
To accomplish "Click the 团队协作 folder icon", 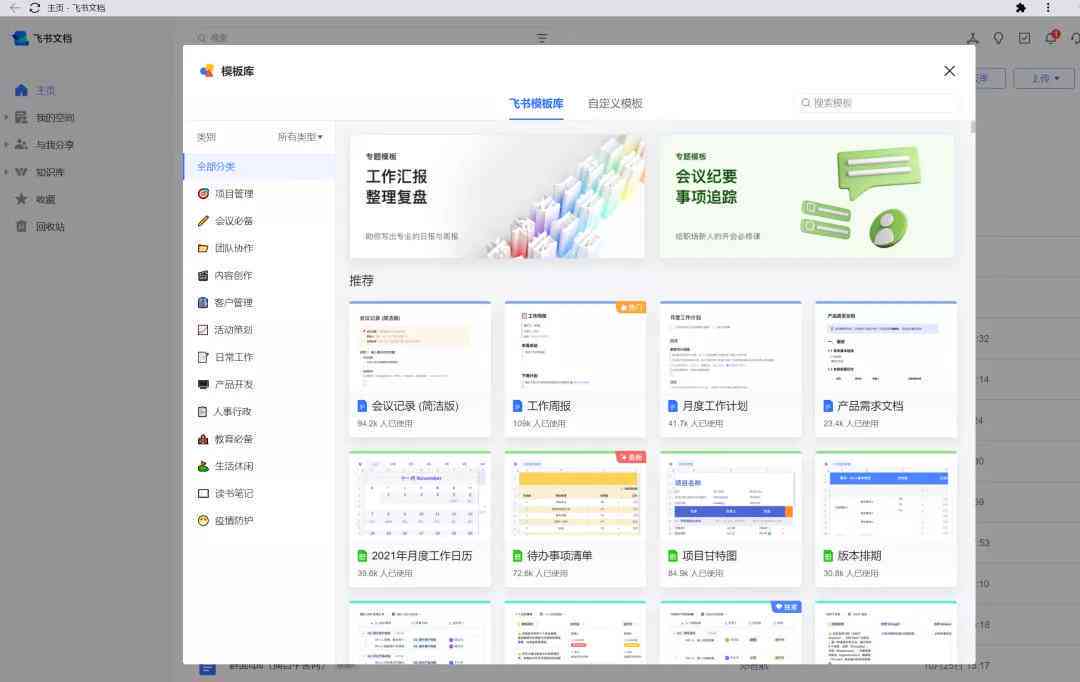I will [203, 248].
